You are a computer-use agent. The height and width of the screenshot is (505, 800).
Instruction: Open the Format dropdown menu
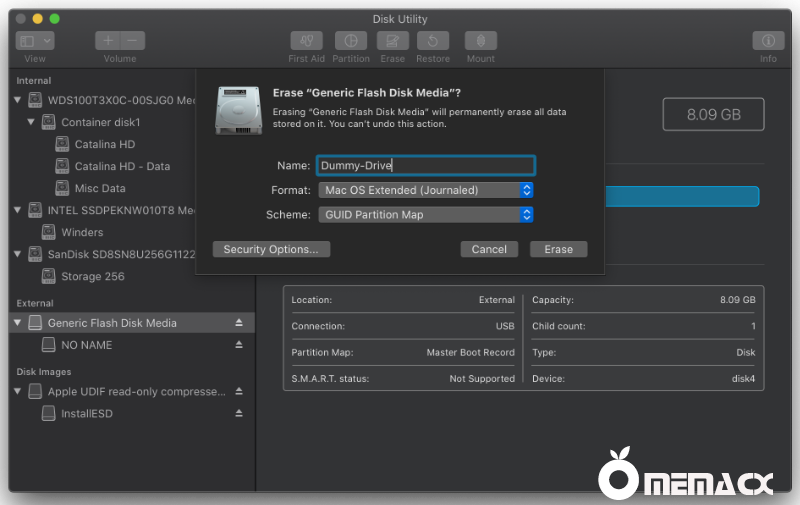426,190
